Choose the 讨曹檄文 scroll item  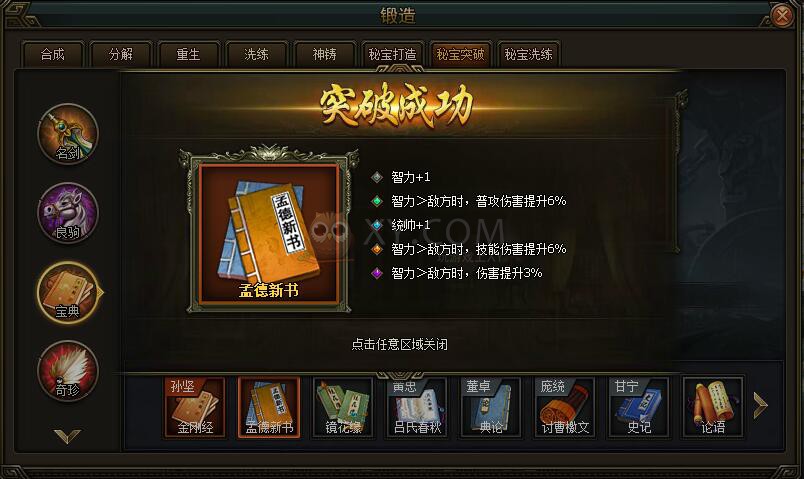coord(565,407)
